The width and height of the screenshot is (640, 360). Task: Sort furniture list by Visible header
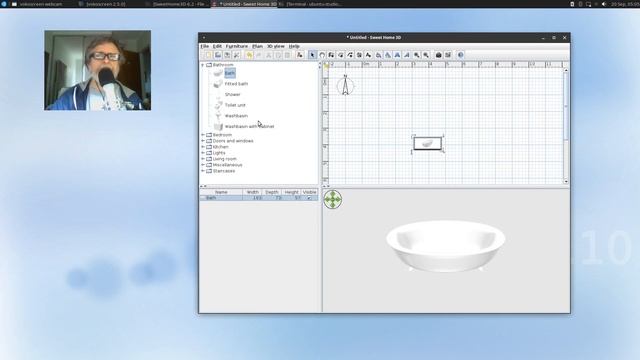pyautogui.click(x=309, y=192)
